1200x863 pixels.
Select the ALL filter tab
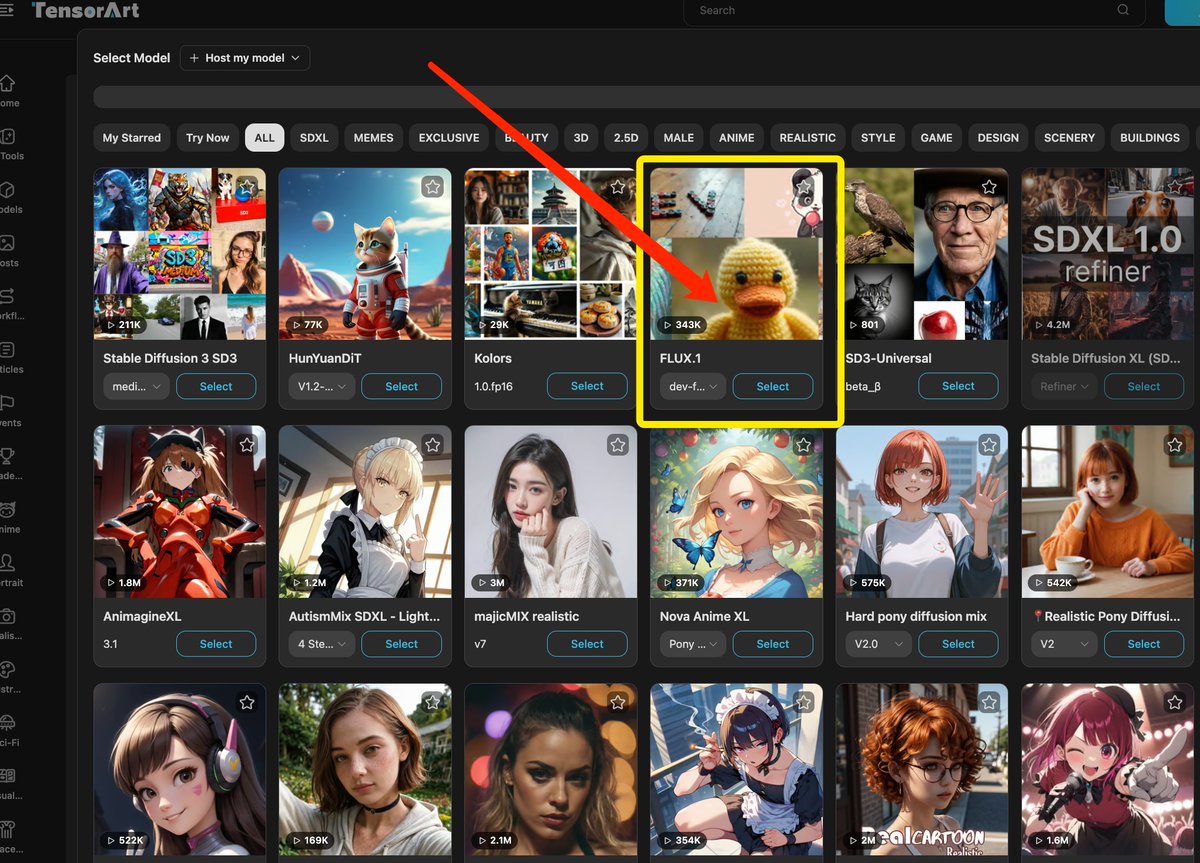[264, 138]
